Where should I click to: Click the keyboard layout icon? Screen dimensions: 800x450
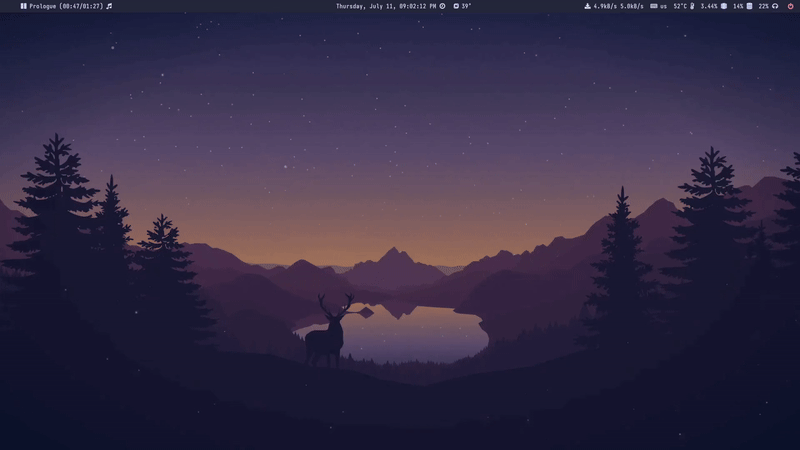pos(654,6)
